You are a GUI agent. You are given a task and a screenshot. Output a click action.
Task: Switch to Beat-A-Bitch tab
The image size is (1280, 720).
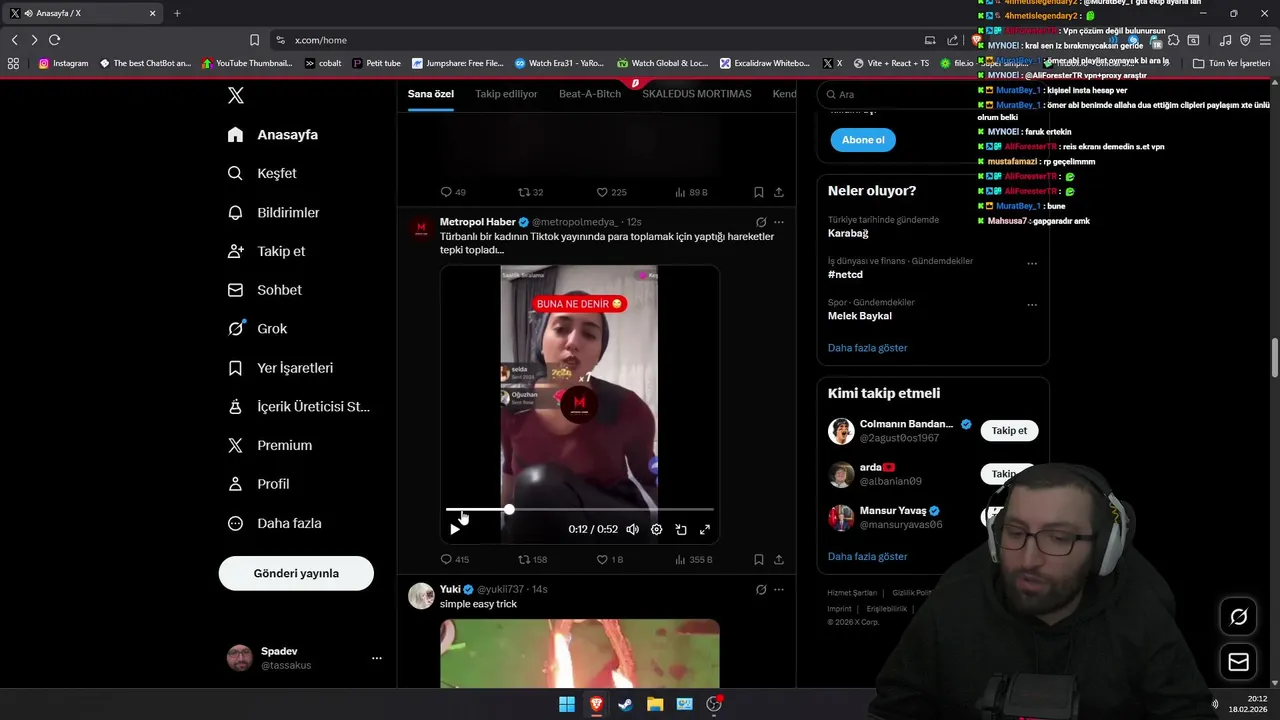[590, 94]
